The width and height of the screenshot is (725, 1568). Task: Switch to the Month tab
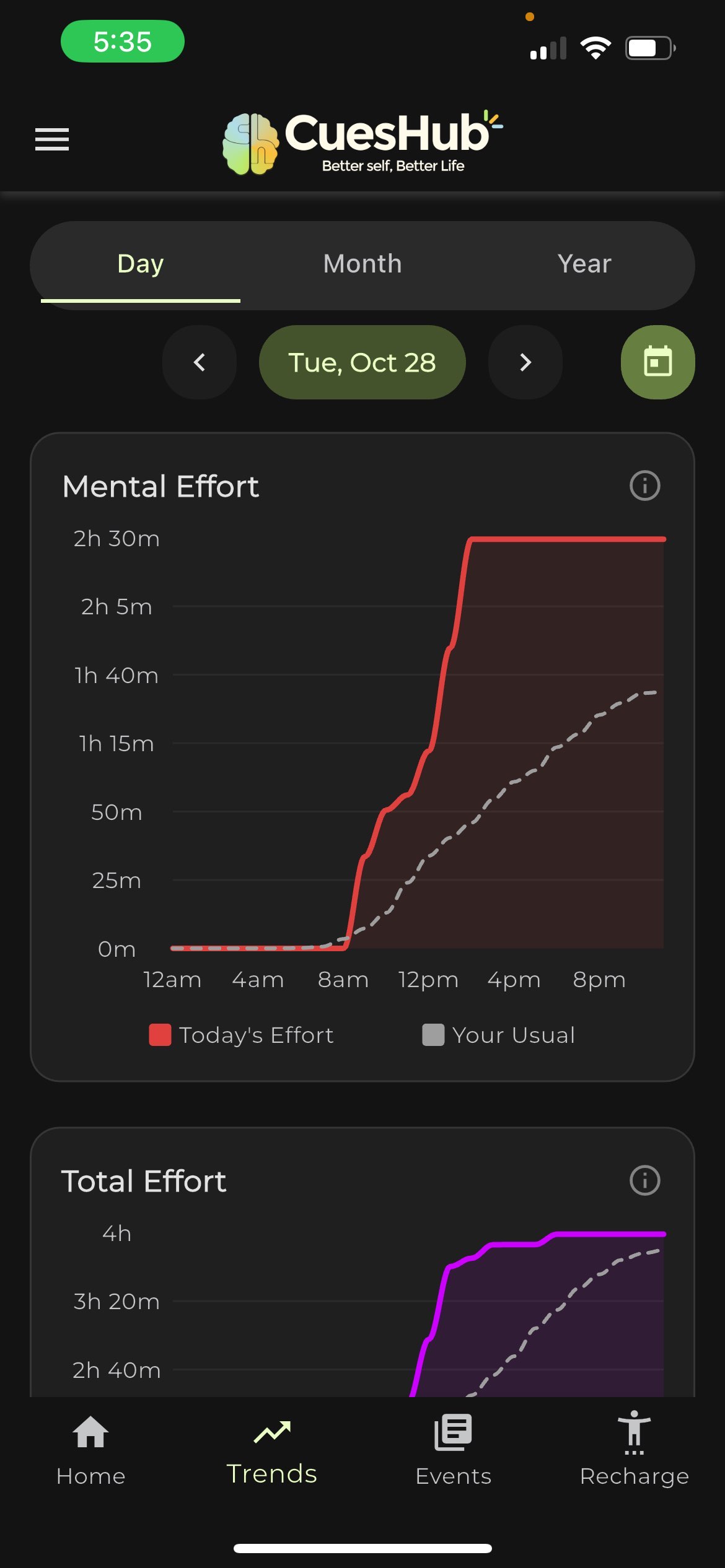click(x=362, y=264)
